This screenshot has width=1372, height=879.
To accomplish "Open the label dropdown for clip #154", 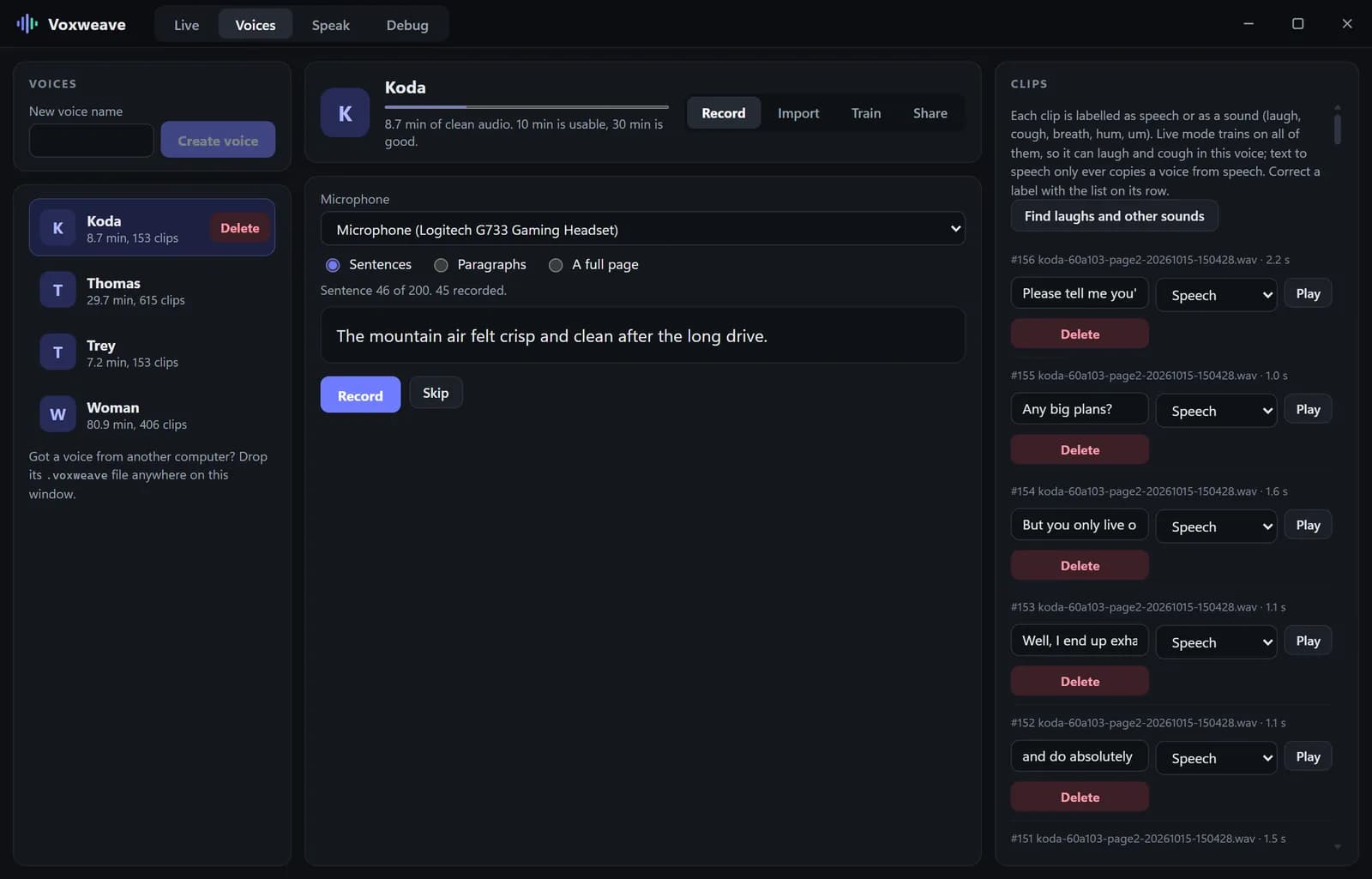I will pyautogui.click(x=1216, y=527).
